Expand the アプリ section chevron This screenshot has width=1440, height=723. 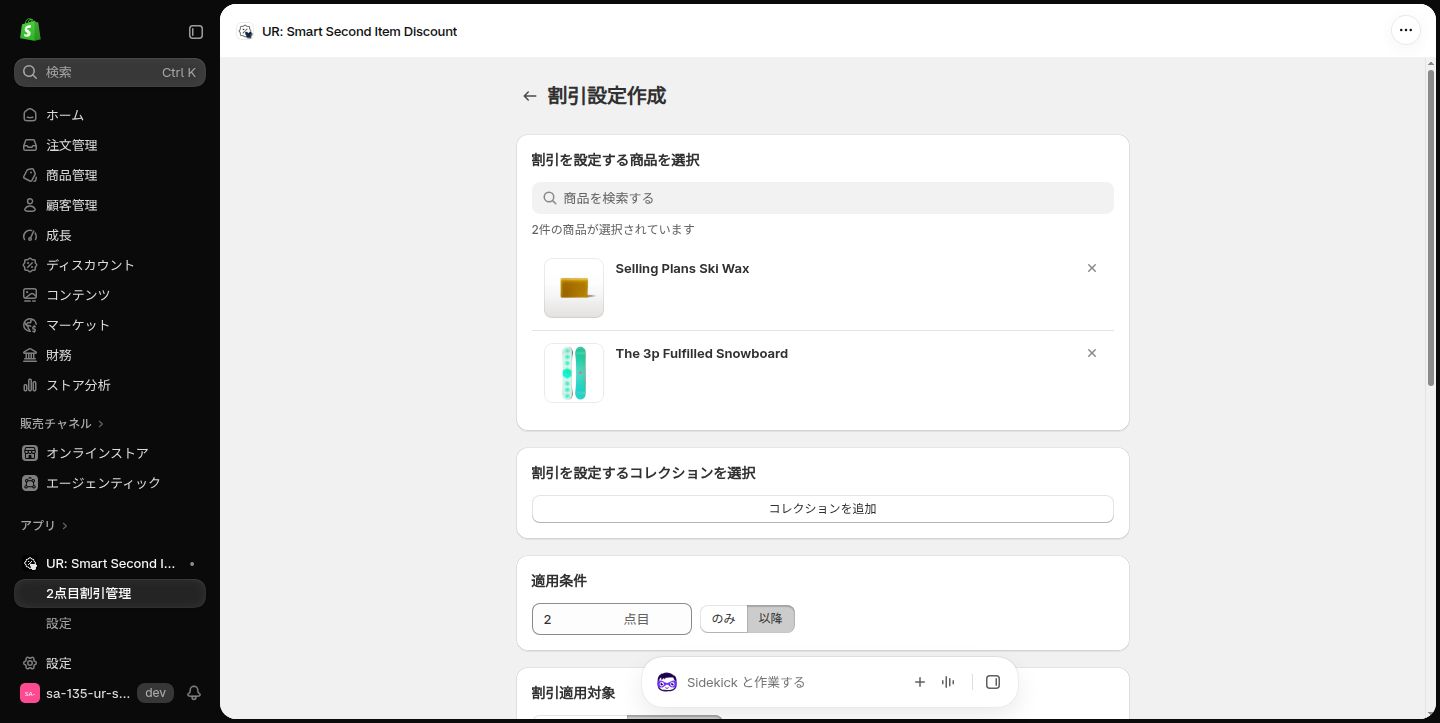click(x=65, y=526)
